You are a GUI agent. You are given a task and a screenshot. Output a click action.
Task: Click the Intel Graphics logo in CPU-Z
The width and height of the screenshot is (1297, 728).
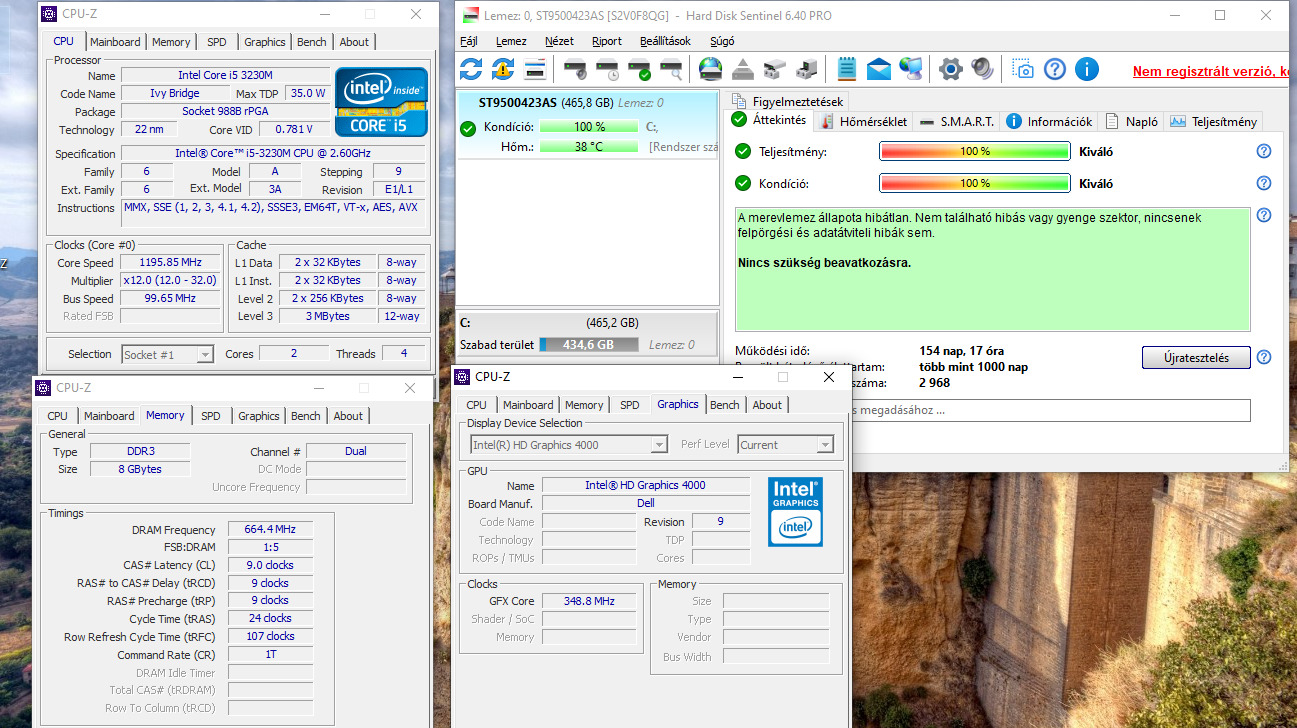pos(795,511)
